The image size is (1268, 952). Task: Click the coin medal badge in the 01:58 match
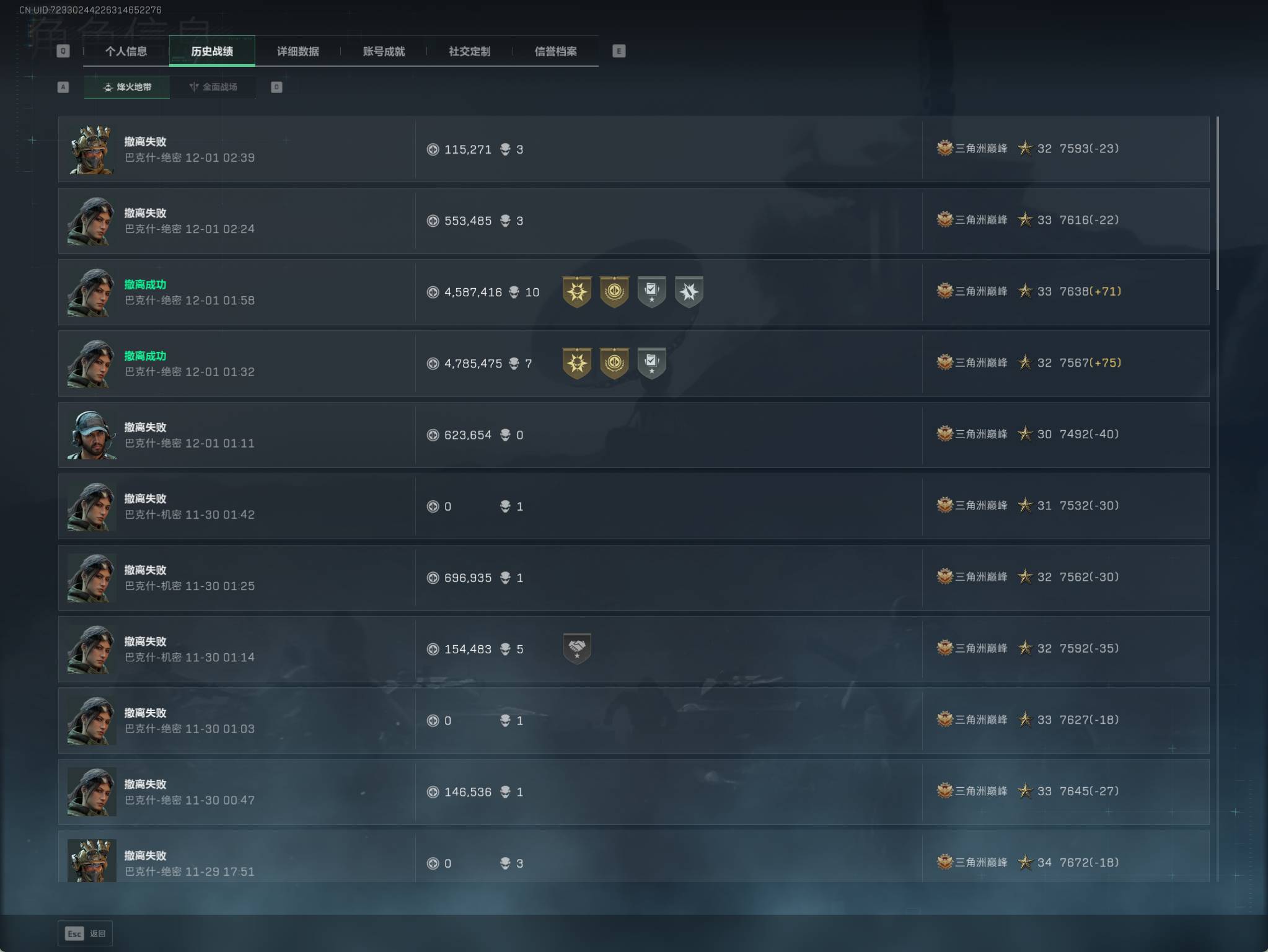point(614,291)
